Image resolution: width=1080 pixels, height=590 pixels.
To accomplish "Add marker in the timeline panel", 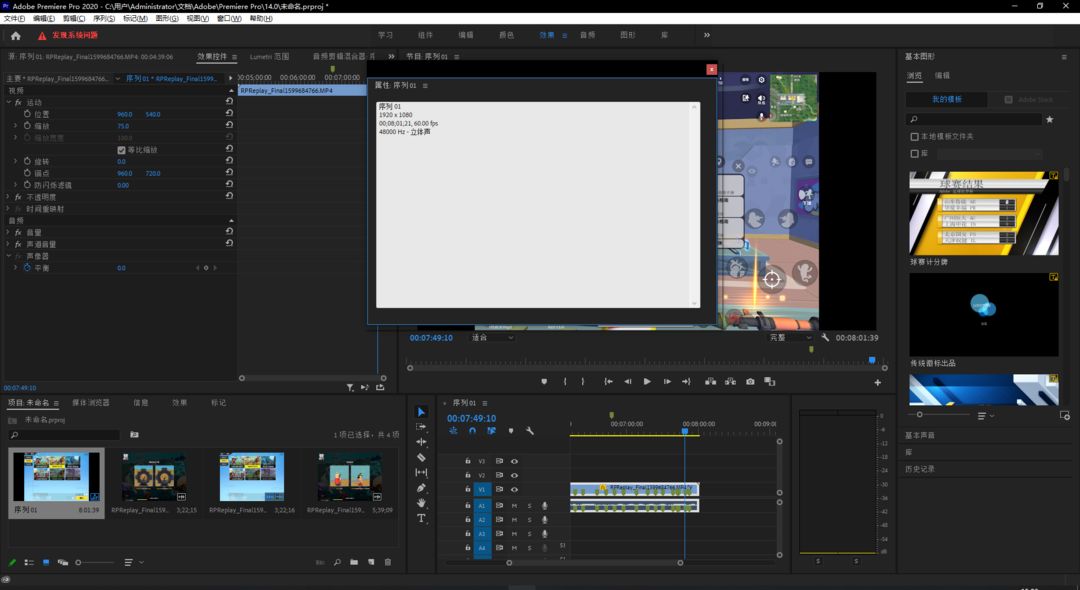I will pyautogui.click(x=510, y=431).
